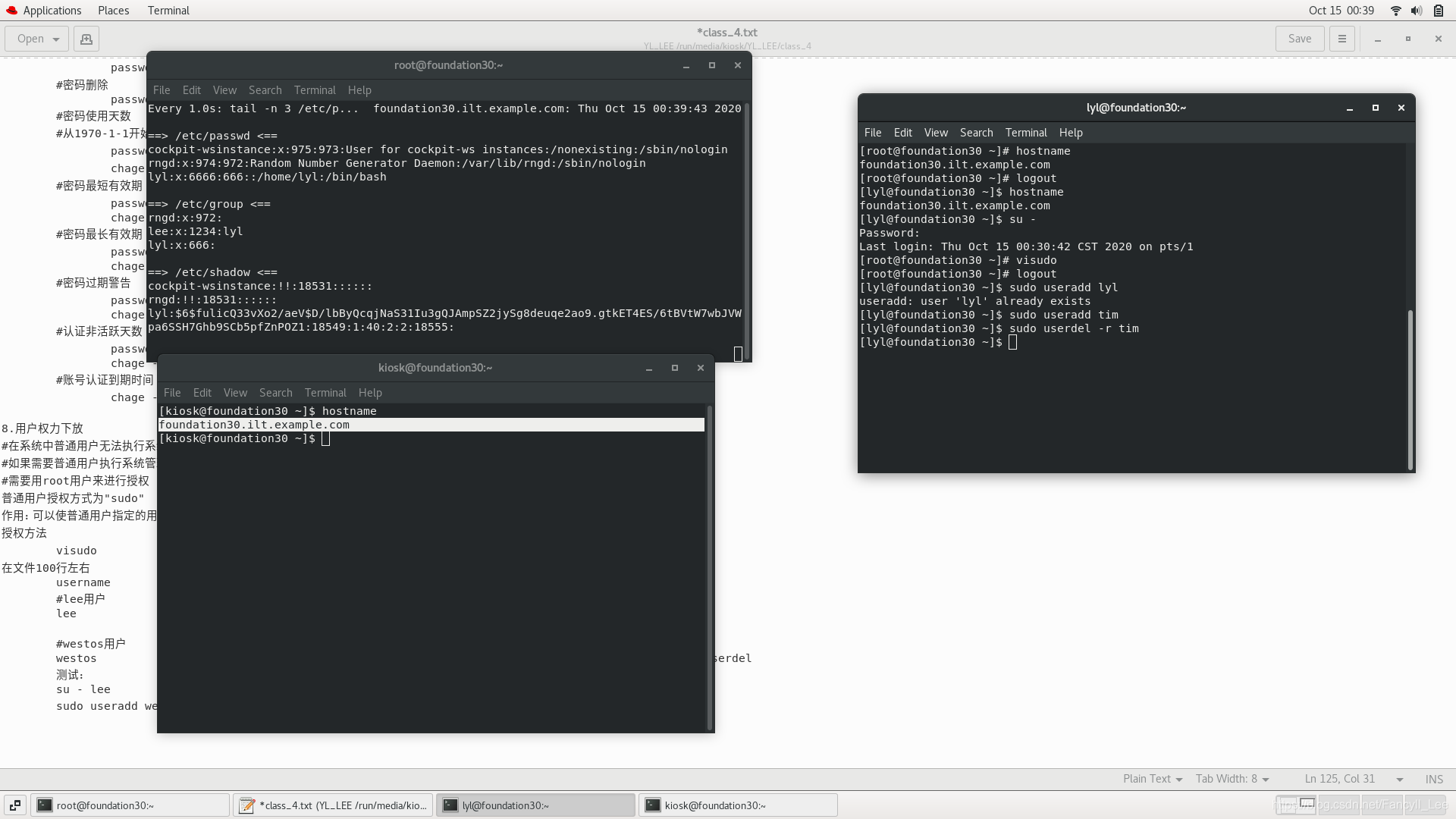Click the clipboard icon in system tray
The width and height of the screenshot is (1456, 819).
click(1438, 11)
